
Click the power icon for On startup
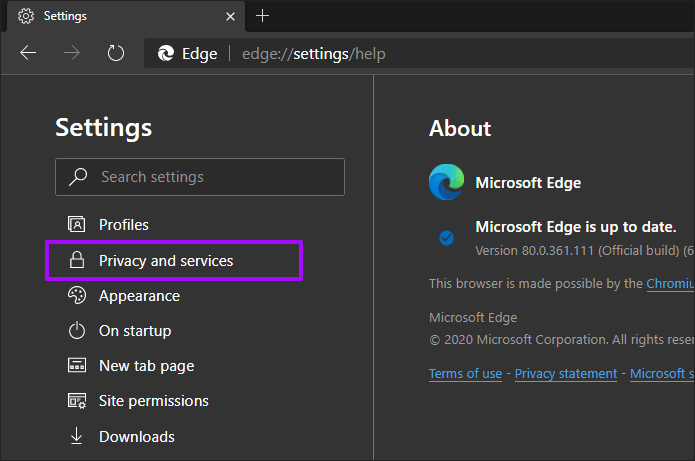77,331
